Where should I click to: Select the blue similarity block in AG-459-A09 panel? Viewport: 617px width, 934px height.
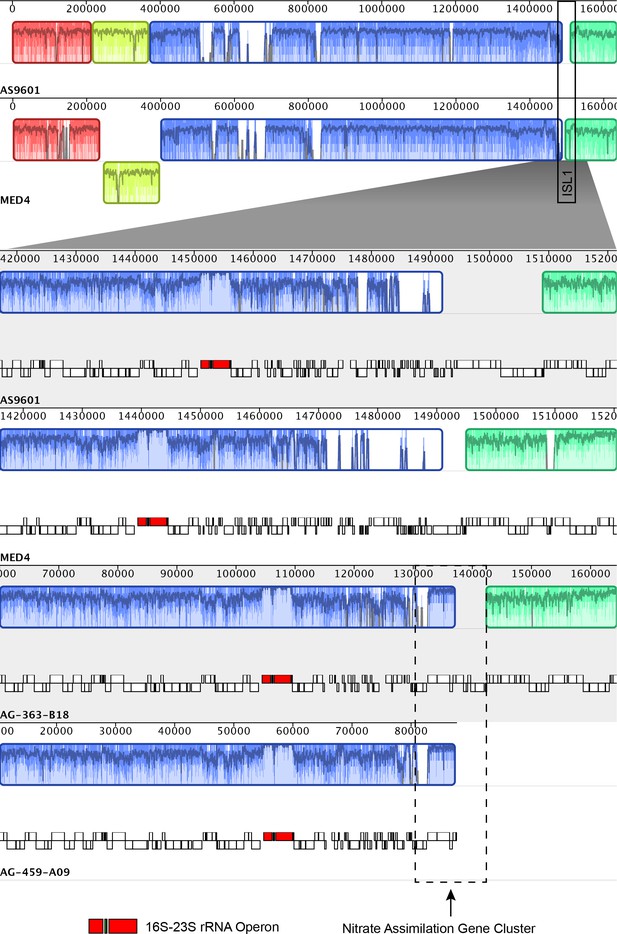point(228,764)
